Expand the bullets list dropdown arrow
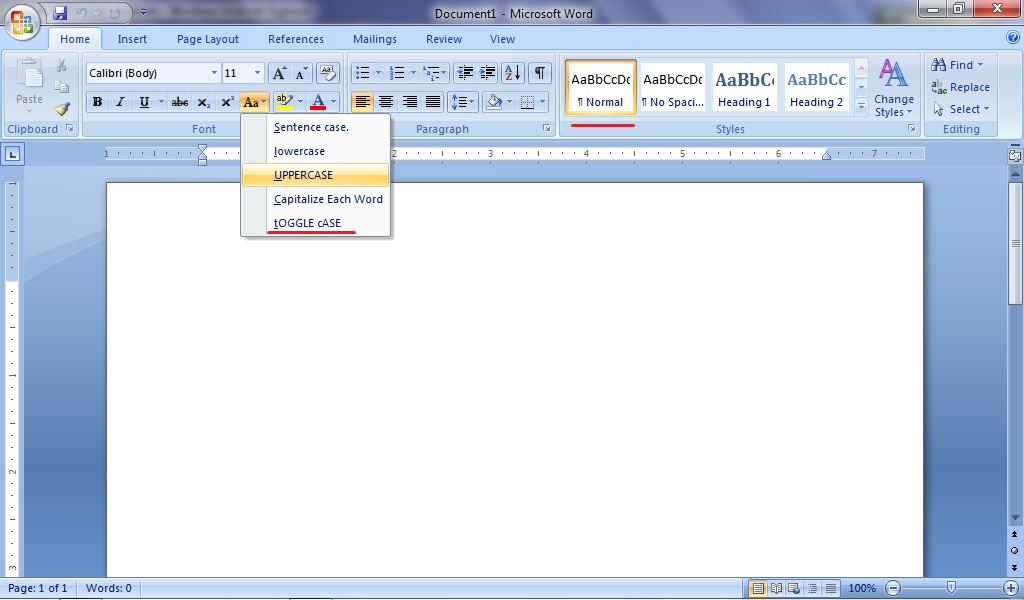Screen dimensions: 1024x600 click(x=378, y=72)
